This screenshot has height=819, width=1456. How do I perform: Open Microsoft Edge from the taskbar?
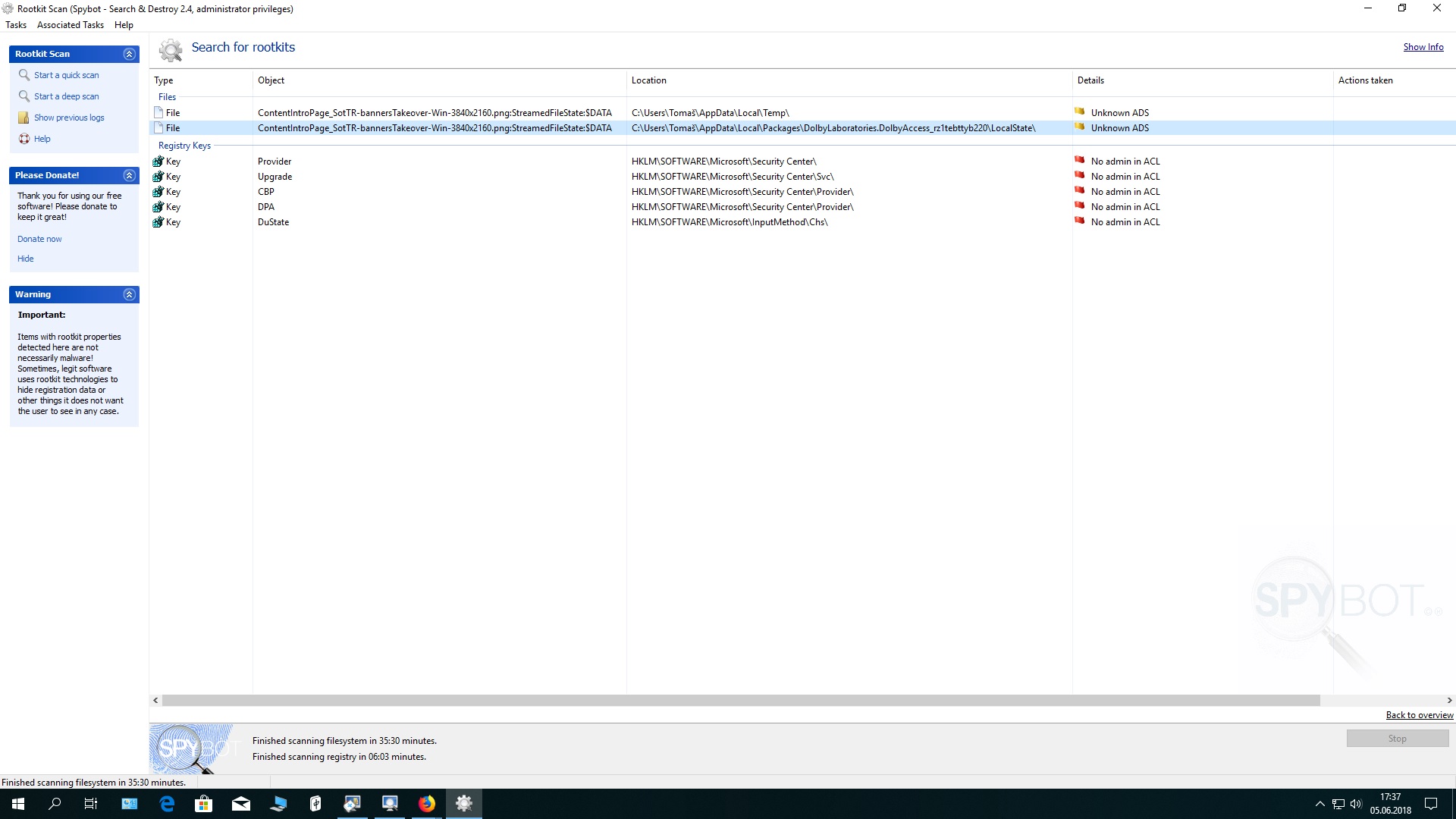[167, 804]
